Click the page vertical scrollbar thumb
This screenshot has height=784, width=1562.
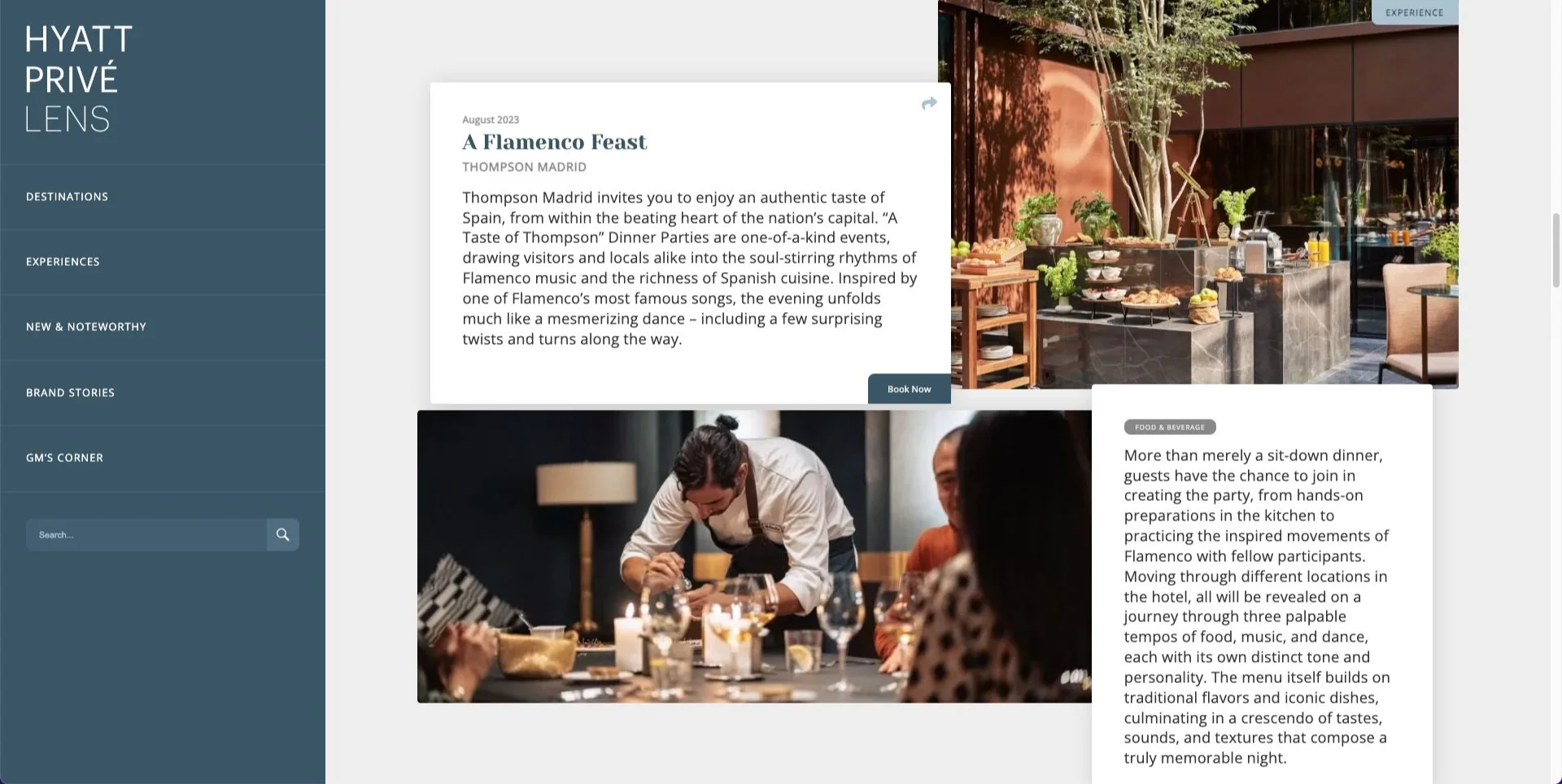click(x=1555, y=250)
